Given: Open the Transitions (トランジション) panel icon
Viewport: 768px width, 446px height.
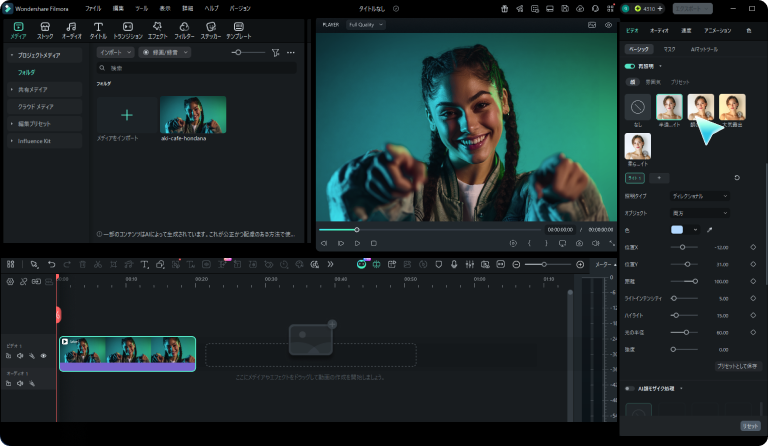Looking at the screenshot, I should [128, 29].
